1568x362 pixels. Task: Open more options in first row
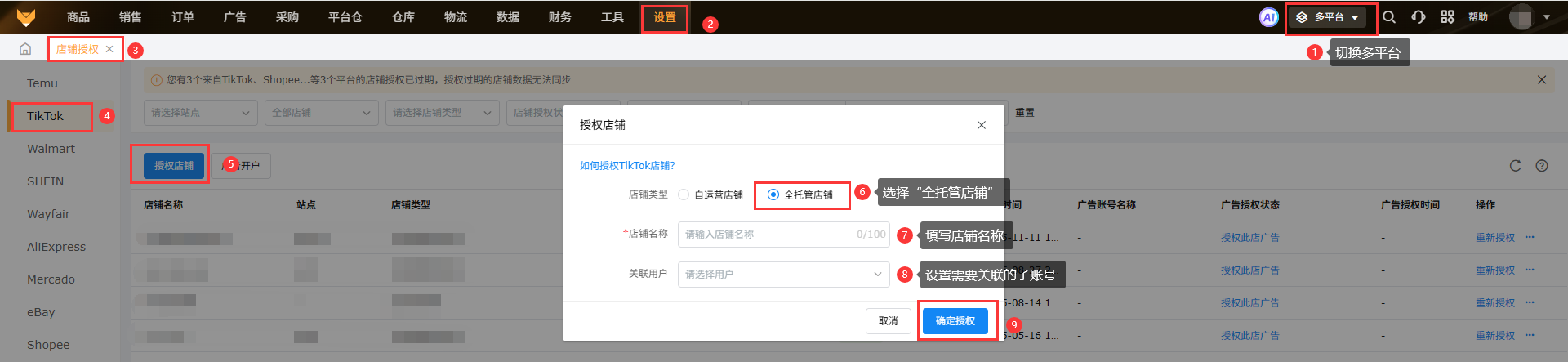coord(1530,237)
